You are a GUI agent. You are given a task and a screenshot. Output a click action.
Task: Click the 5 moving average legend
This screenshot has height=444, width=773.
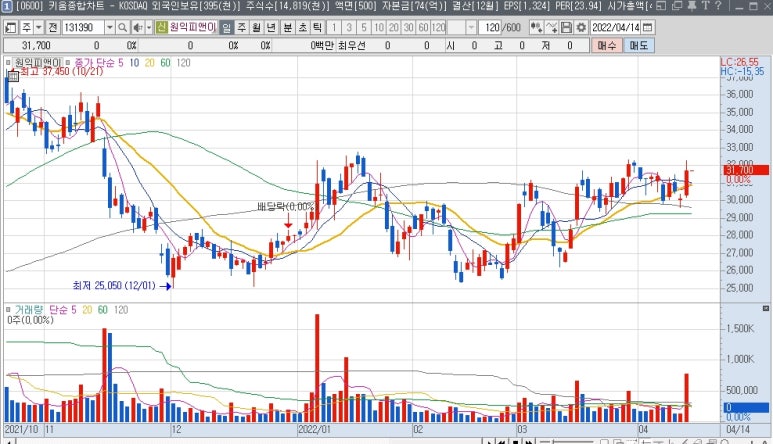pyautogui.click(x=120, y=63)
